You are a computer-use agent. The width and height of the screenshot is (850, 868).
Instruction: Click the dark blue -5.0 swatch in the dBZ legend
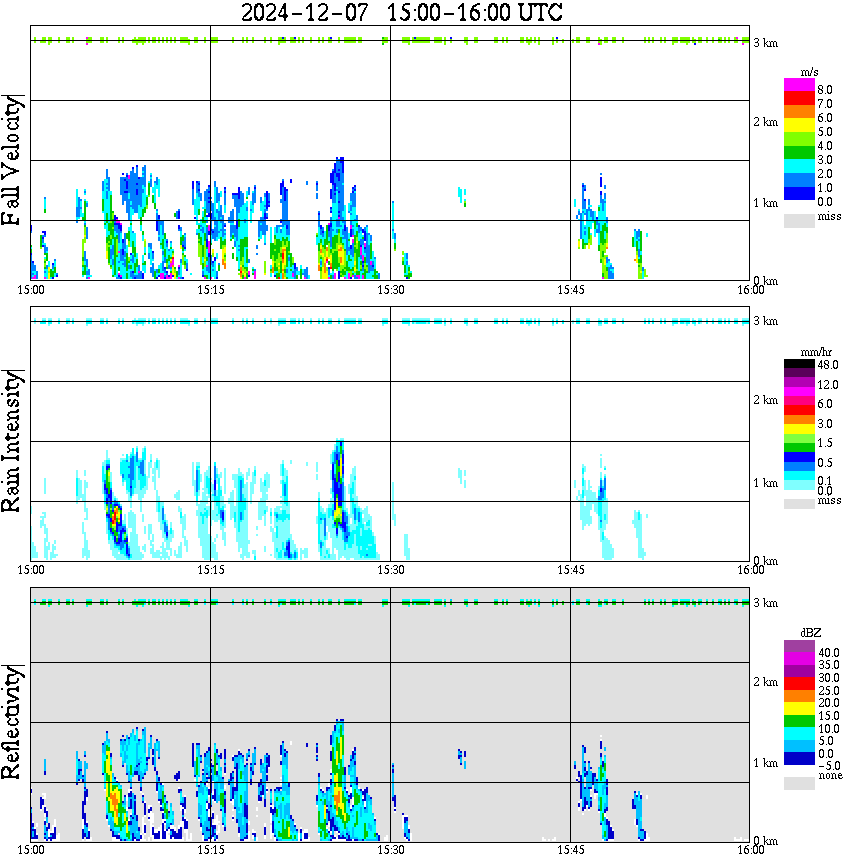coord(799,759)
